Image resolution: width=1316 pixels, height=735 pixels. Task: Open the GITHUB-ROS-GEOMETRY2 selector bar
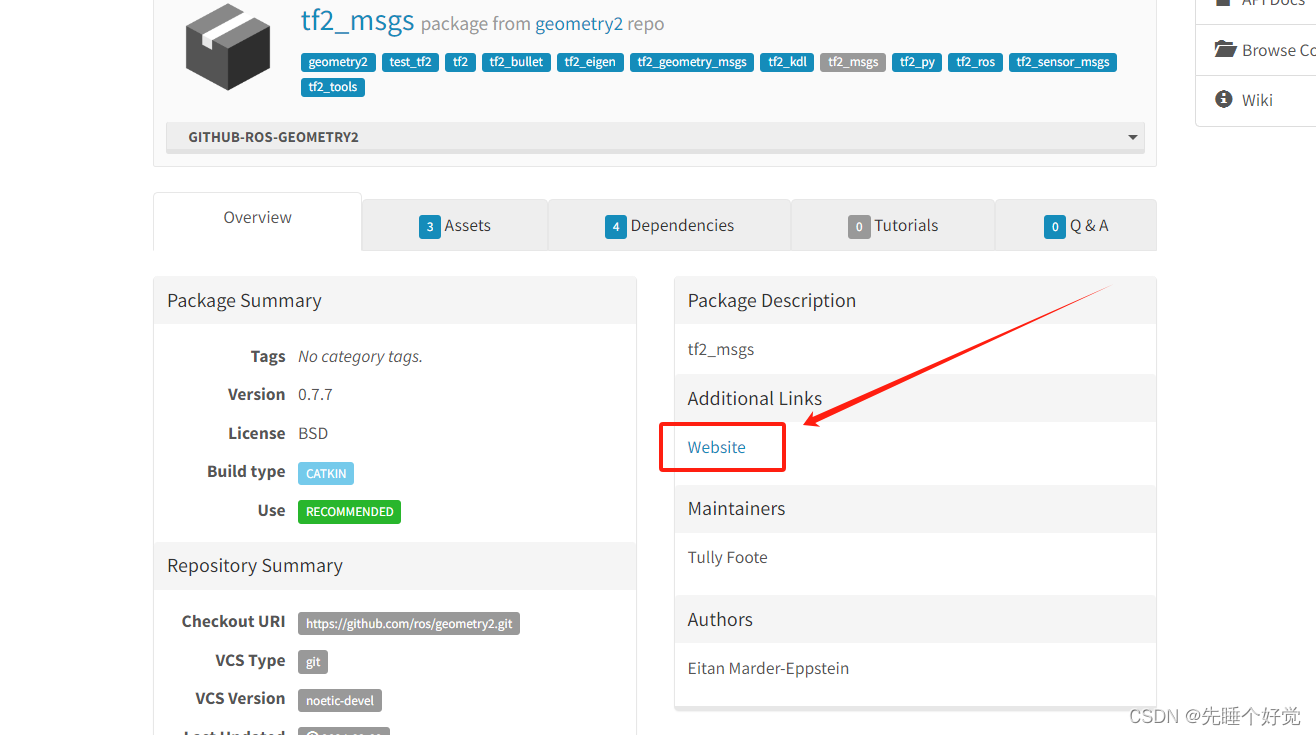click(655, 137)
